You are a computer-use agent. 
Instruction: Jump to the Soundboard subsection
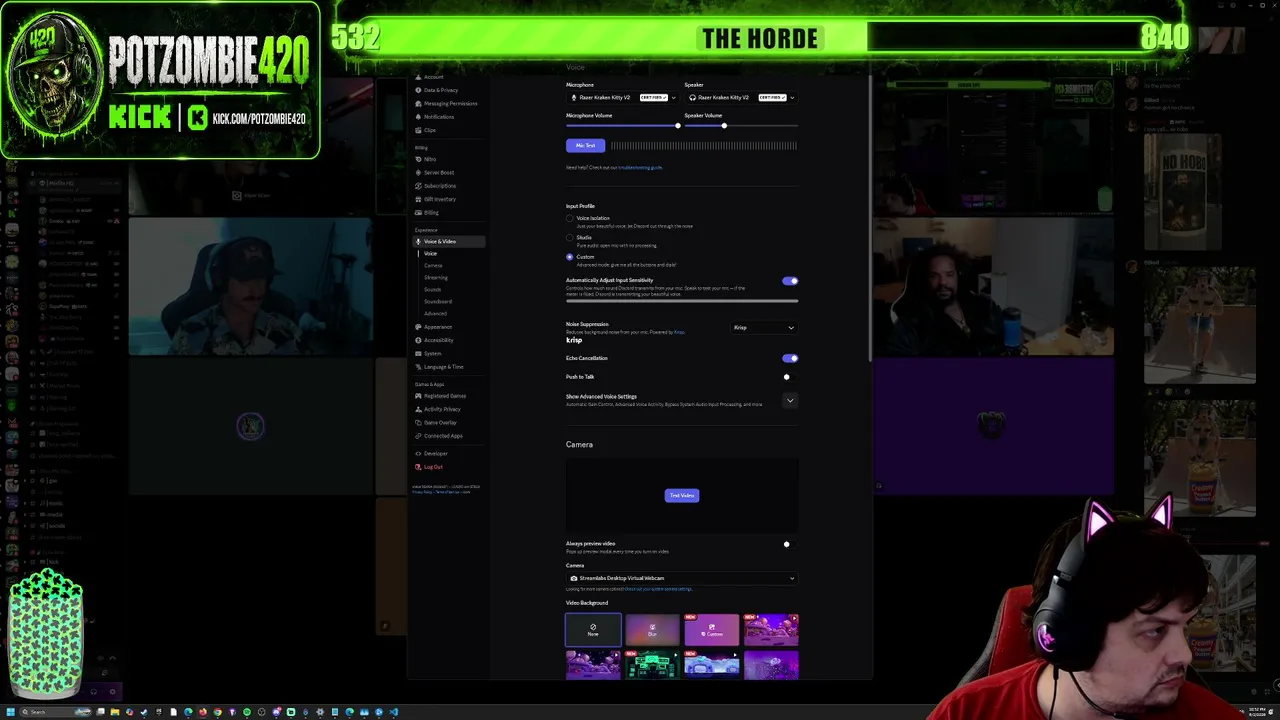click(x=438, y=301)
